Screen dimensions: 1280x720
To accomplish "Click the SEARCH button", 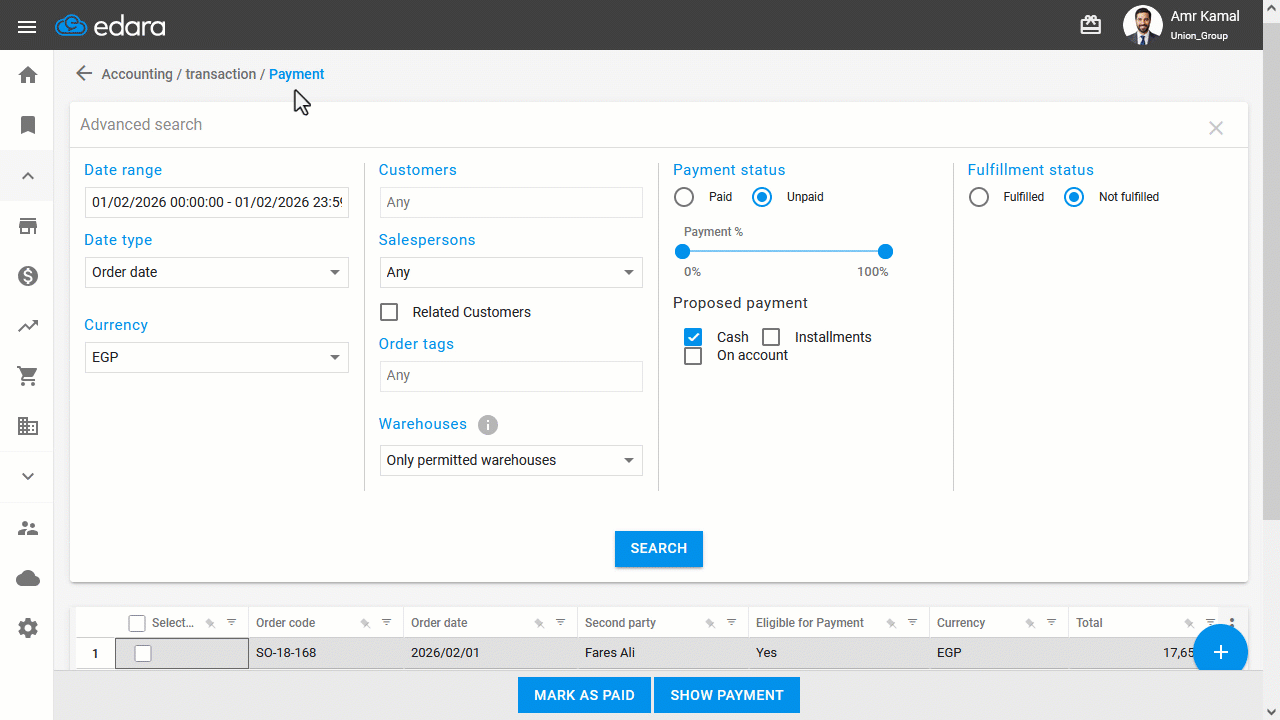I will coord(659,549).
